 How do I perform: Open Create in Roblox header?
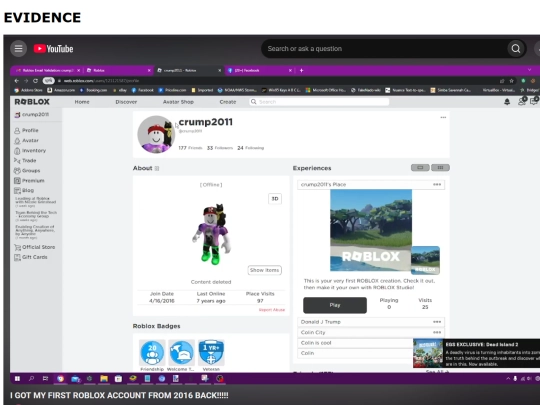(228, 102)
